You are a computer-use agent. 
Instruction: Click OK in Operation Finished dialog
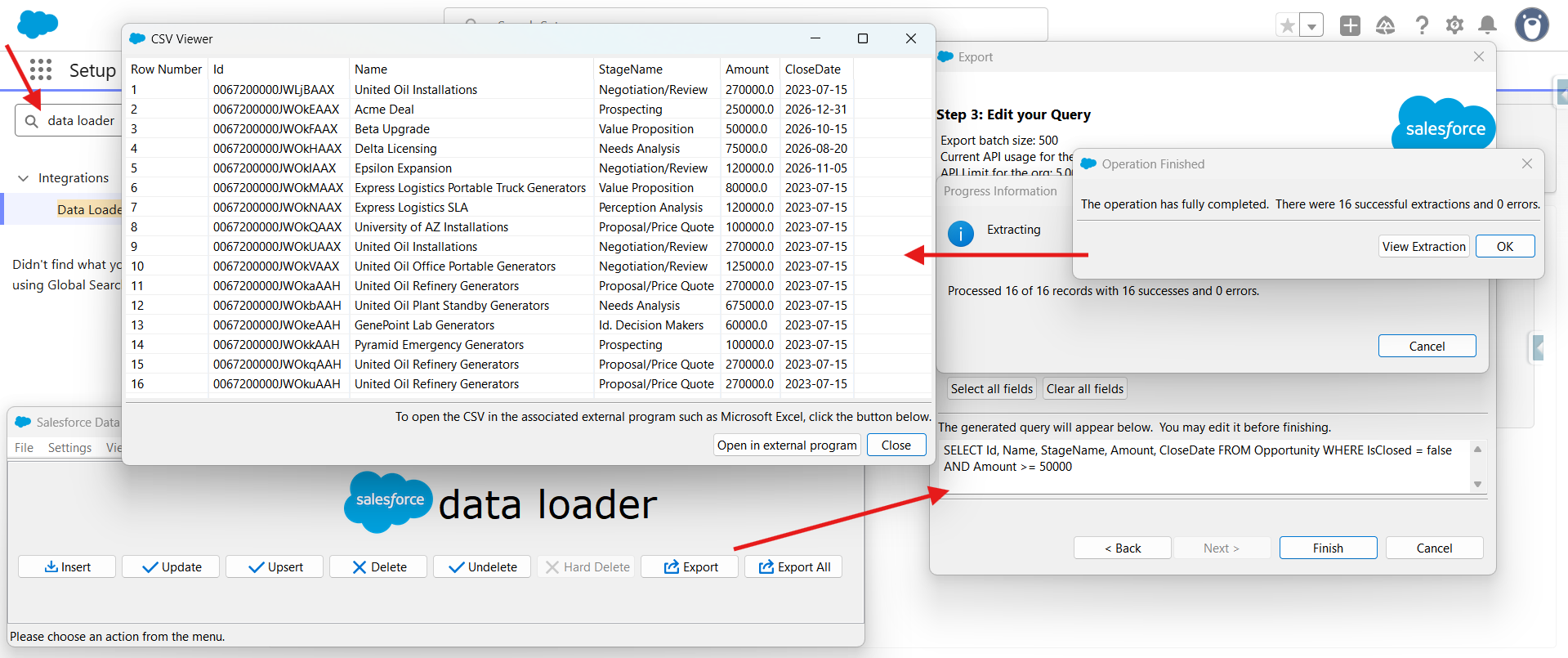(1505, 247)
